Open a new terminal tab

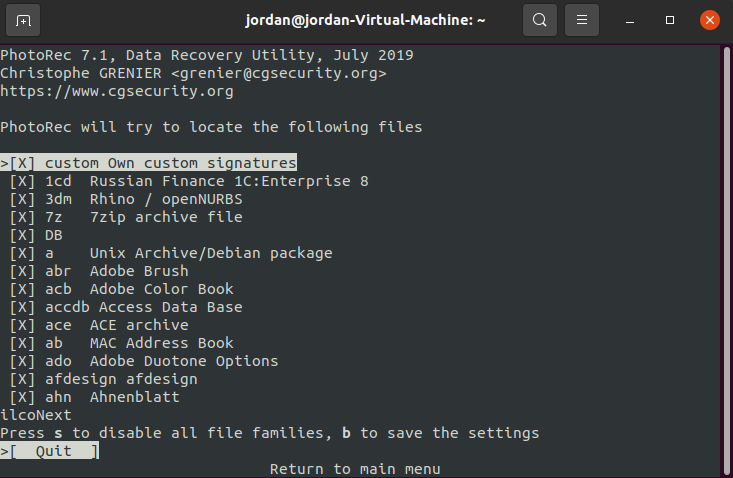pyautogui.click(x=23, y=20)
